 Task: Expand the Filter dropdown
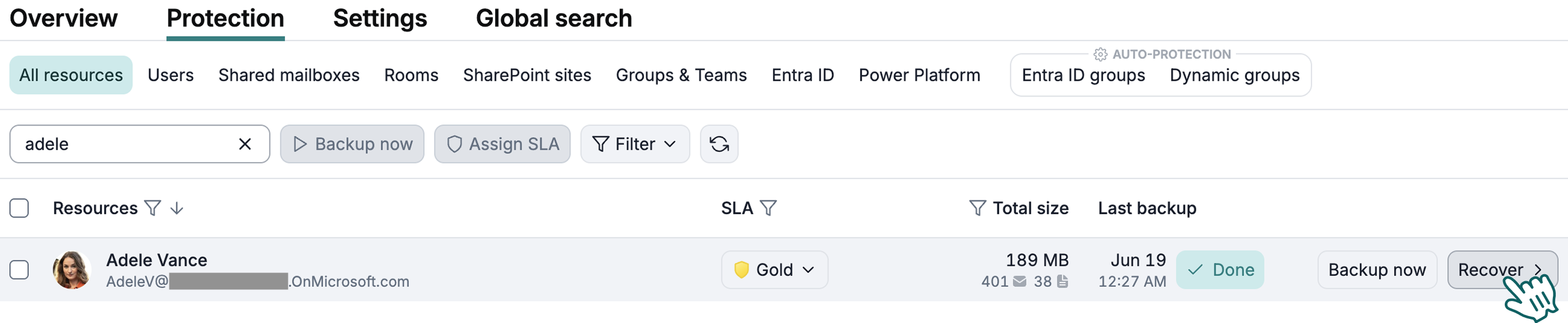tap(634, 144)
